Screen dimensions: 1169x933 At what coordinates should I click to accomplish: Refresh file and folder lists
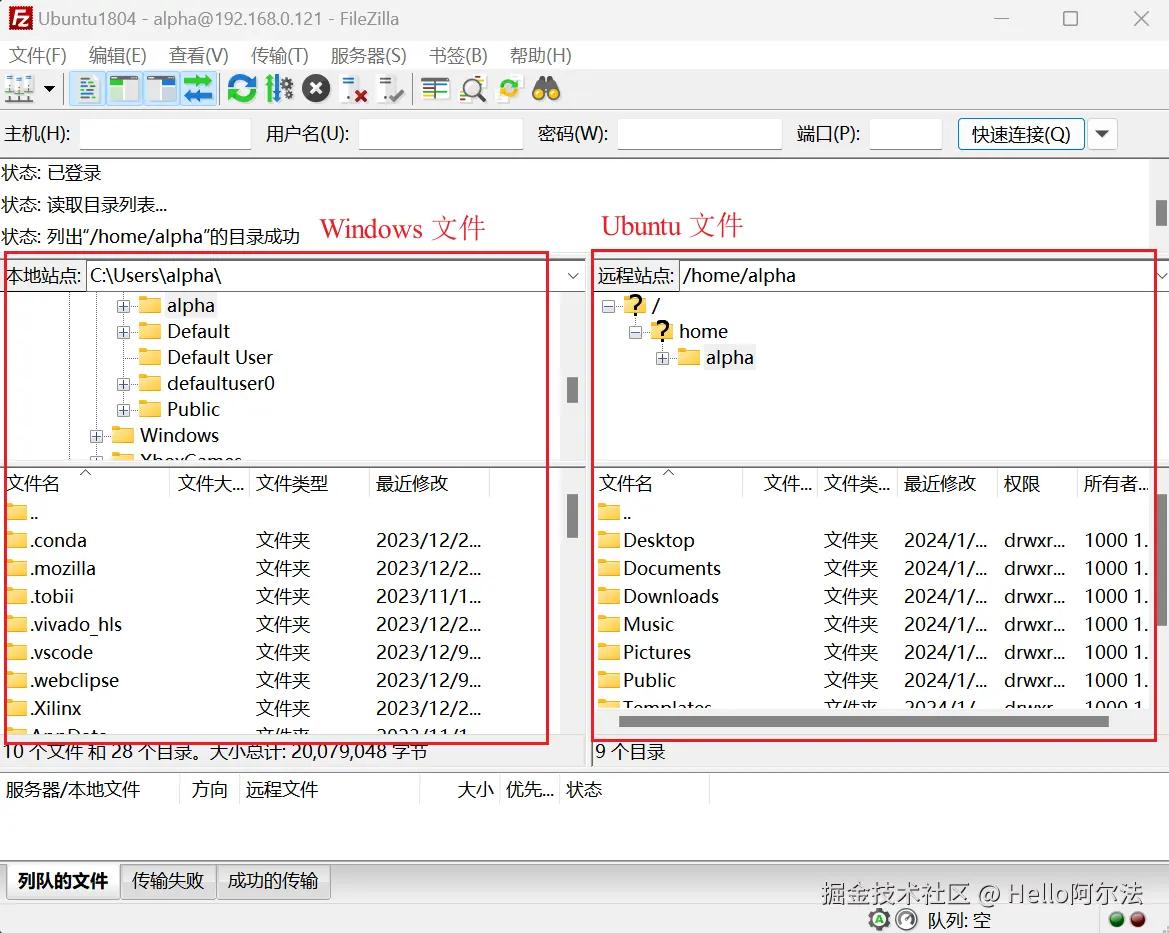point(242,89)
